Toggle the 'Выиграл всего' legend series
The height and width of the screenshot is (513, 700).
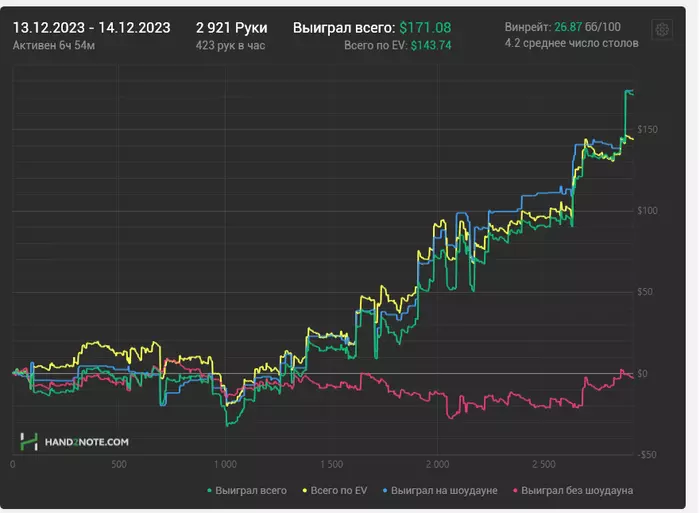(x=247, y=490)
